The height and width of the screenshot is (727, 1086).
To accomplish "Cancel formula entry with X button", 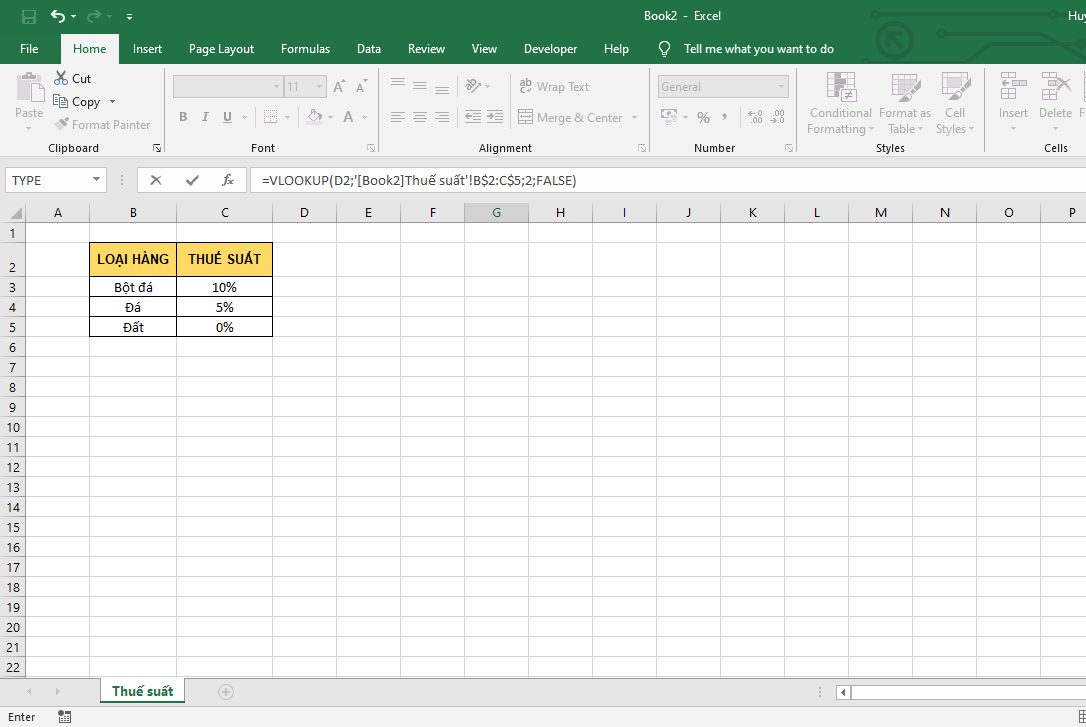I will tap(155, 180).
